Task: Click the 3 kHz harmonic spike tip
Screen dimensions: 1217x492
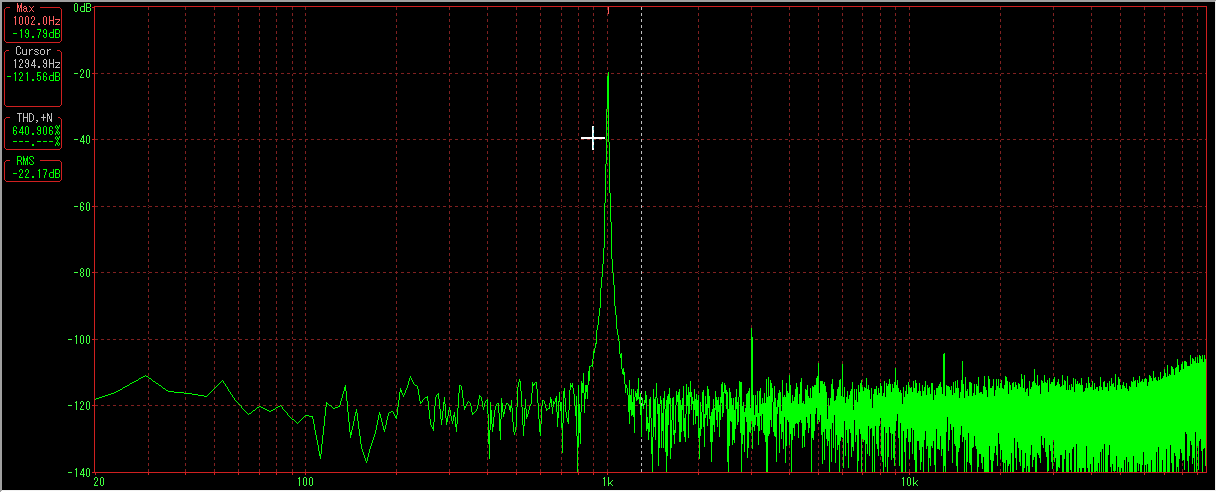Action: [x=751, y=328]
